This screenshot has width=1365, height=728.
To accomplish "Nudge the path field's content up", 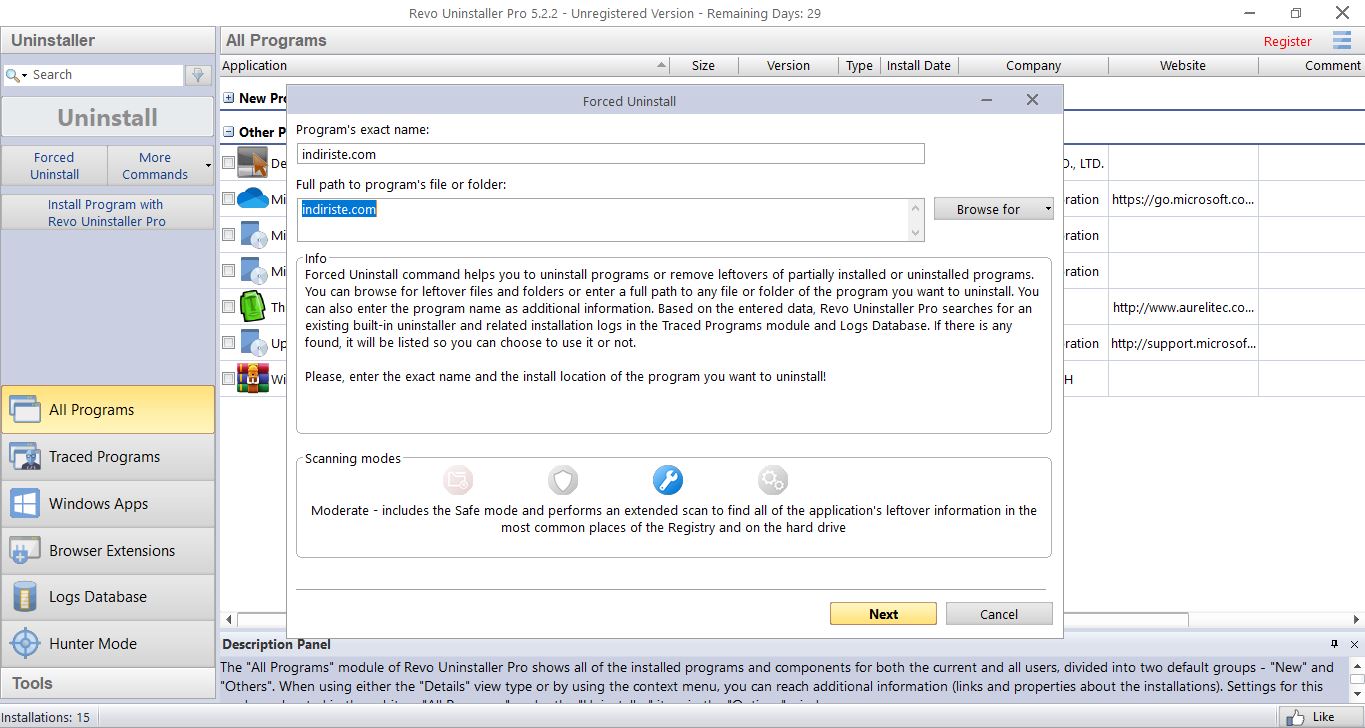I will coord(915,207).
